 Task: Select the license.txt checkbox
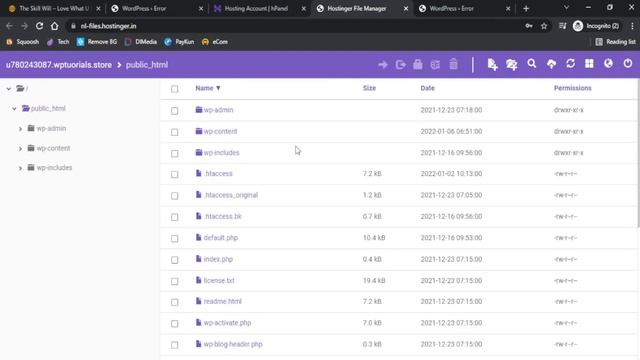pos(175,281)
